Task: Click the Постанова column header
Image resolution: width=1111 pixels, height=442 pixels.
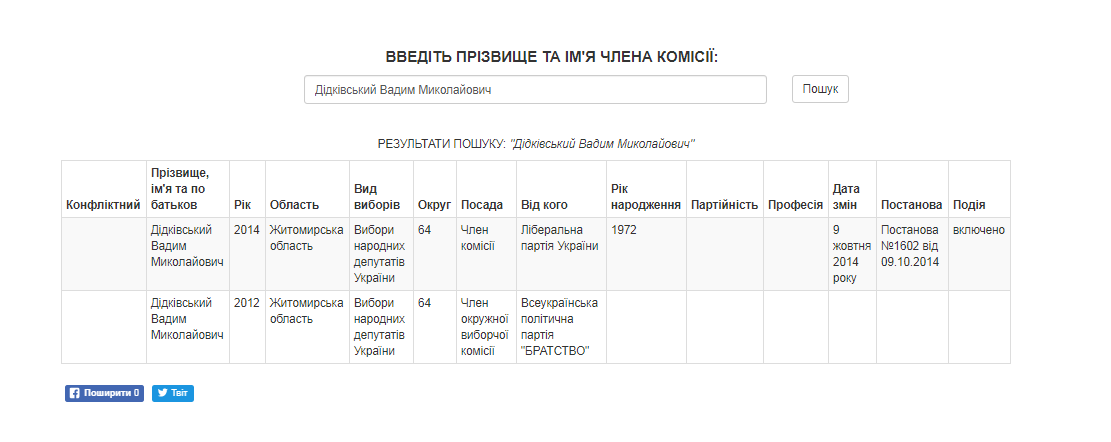Action: point(911,205)
